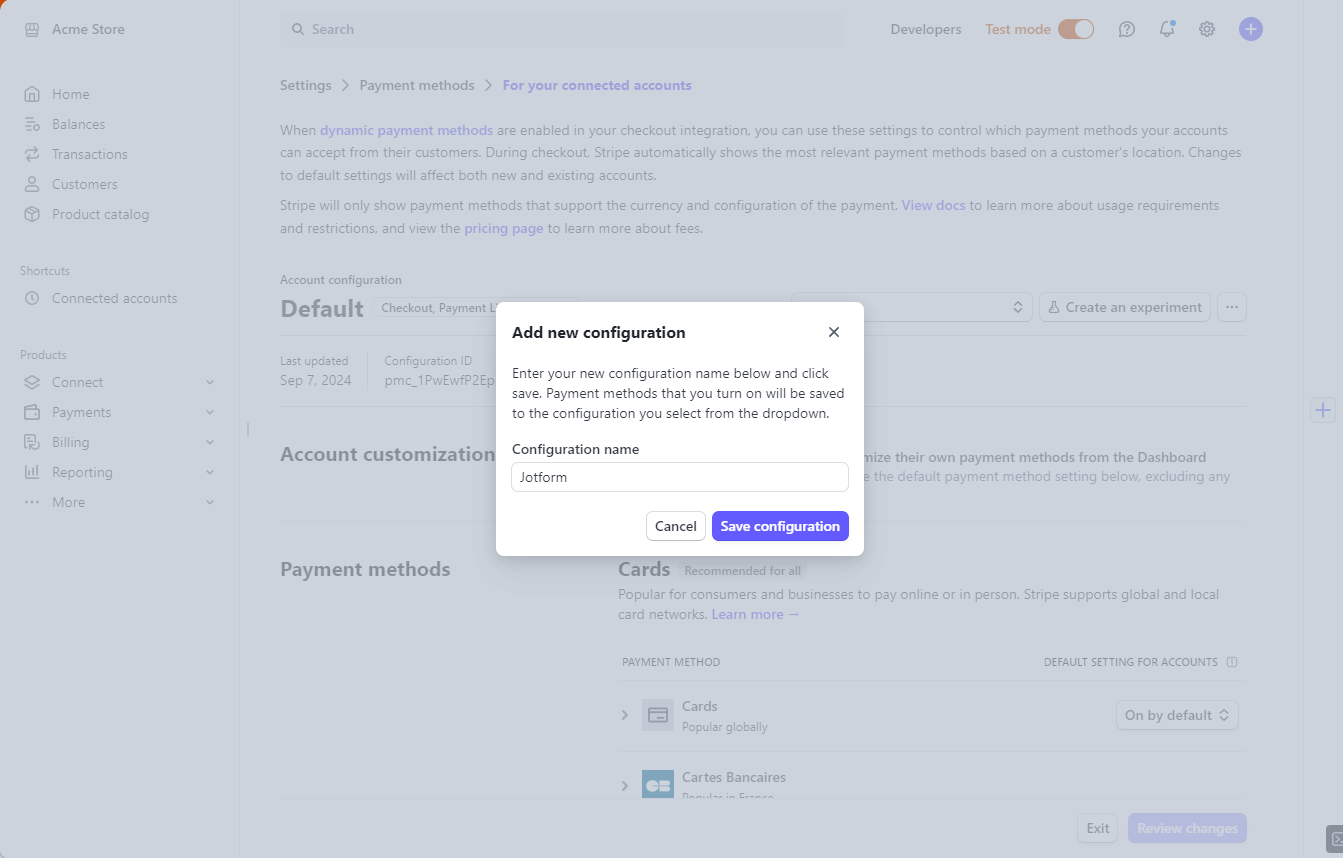This screenshot has height=858, width=1344.
Task: Click the Save configuration button
Action: (780, 526)
